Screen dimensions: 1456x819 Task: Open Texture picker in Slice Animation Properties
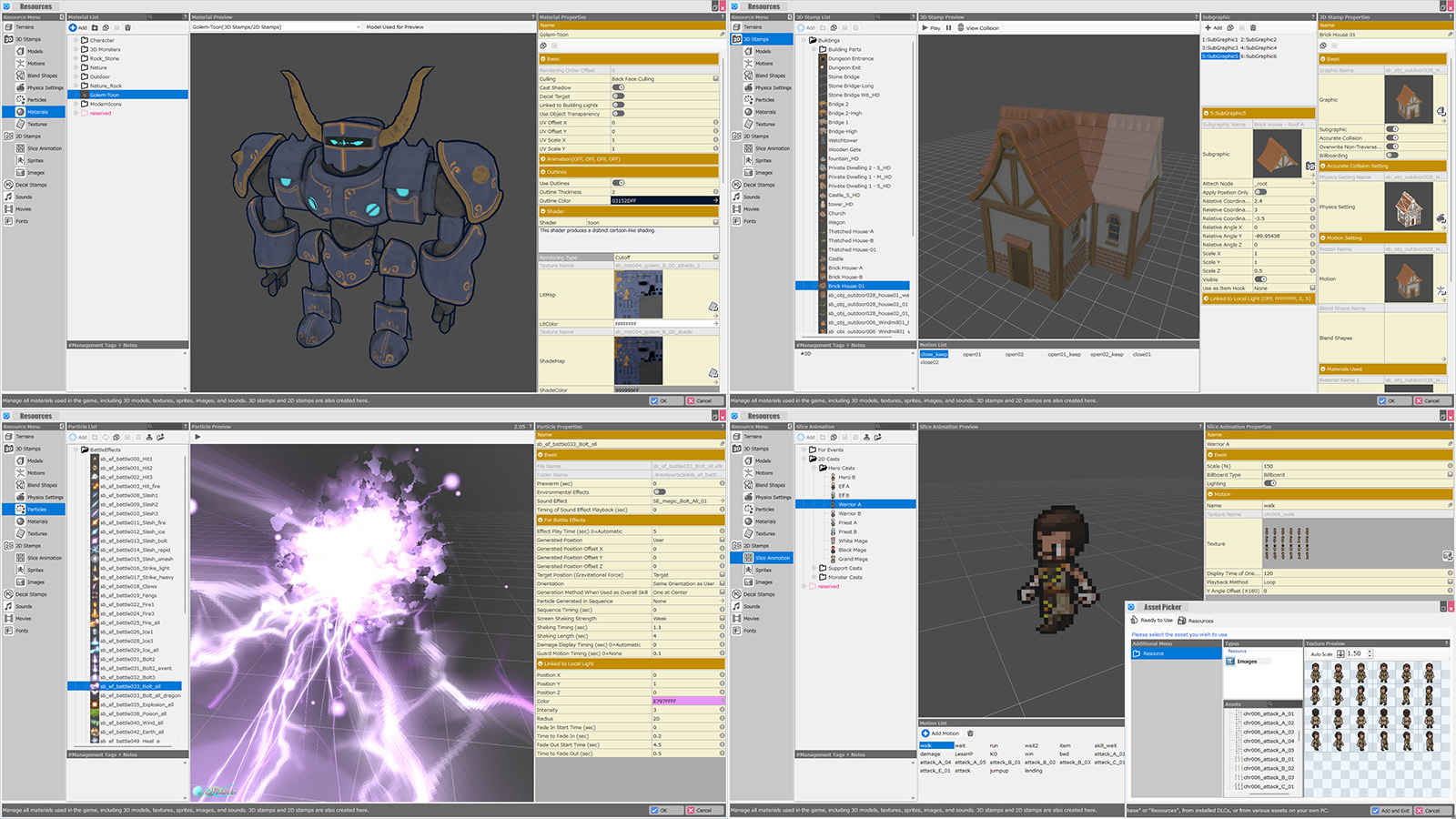pos(1448,555)
